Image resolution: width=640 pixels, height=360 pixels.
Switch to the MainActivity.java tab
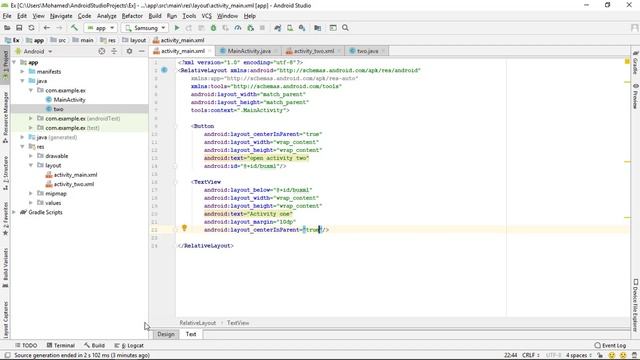pyautogui.click(x=249, y=51)
